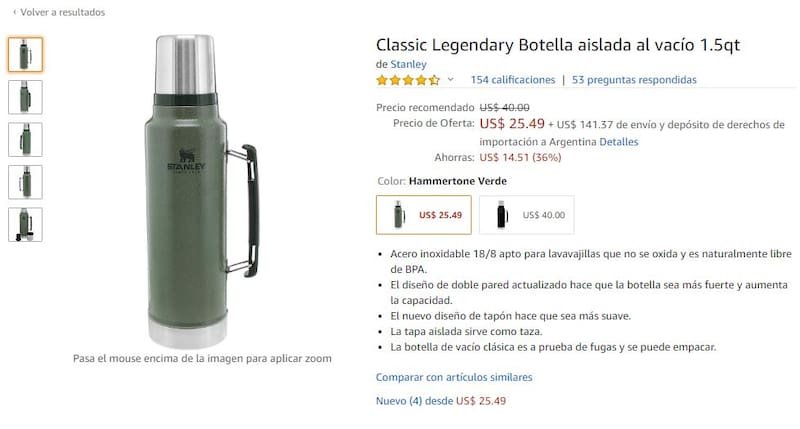Select the third product thumbnail

pos(26,139)
